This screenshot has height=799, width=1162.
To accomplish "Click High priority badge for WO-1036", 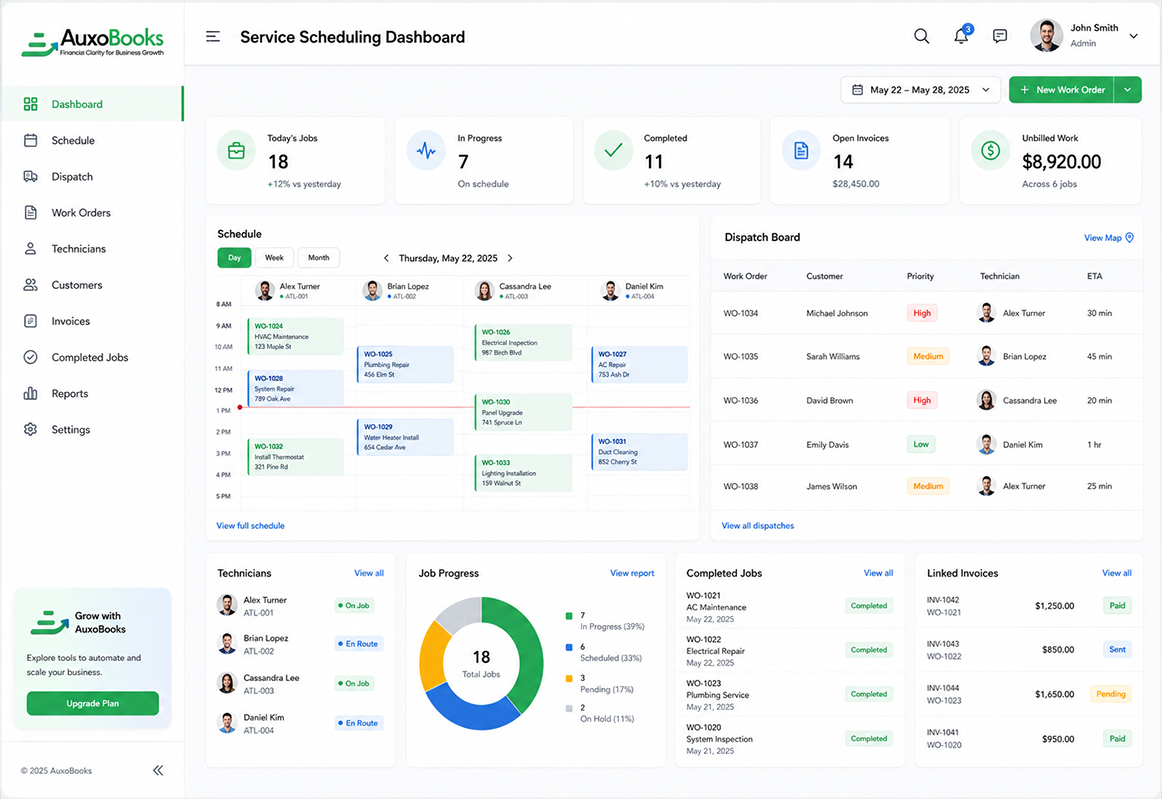I will (922, 400).
